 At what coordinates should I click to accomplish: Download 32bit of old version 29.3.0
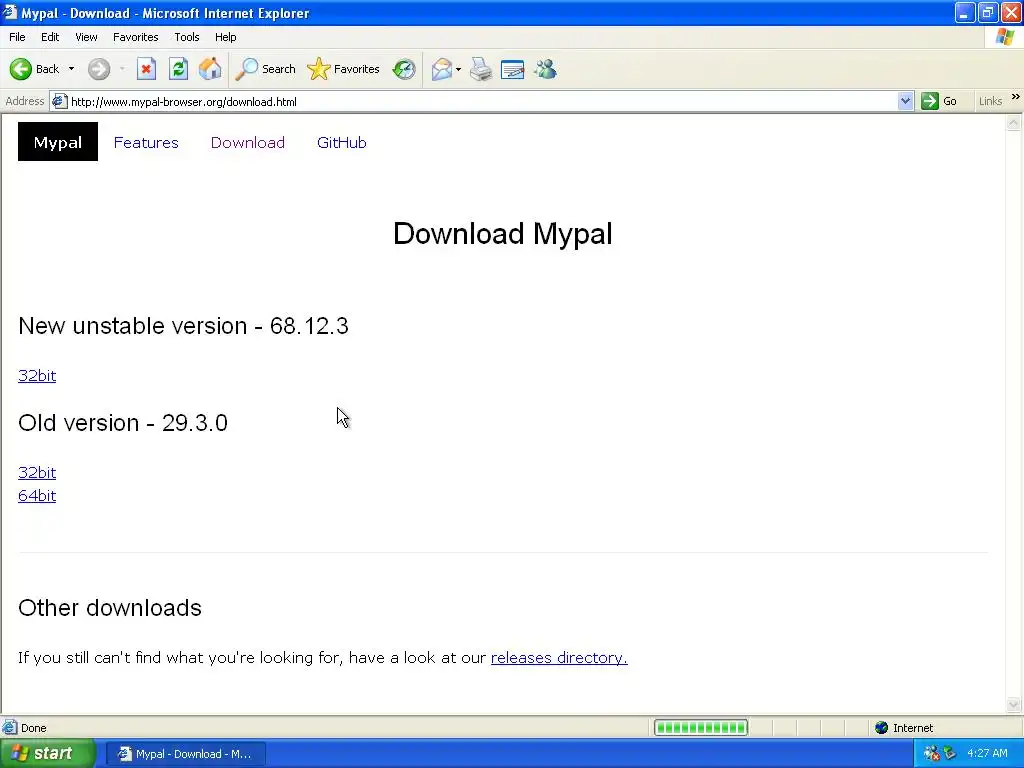[37, 472]
